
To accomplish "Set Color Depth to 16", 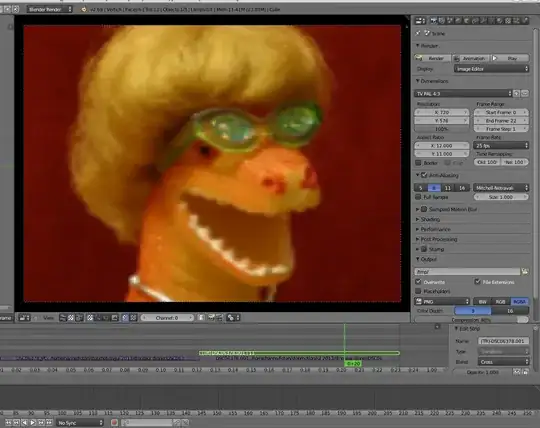I will (x=510, y=311).
